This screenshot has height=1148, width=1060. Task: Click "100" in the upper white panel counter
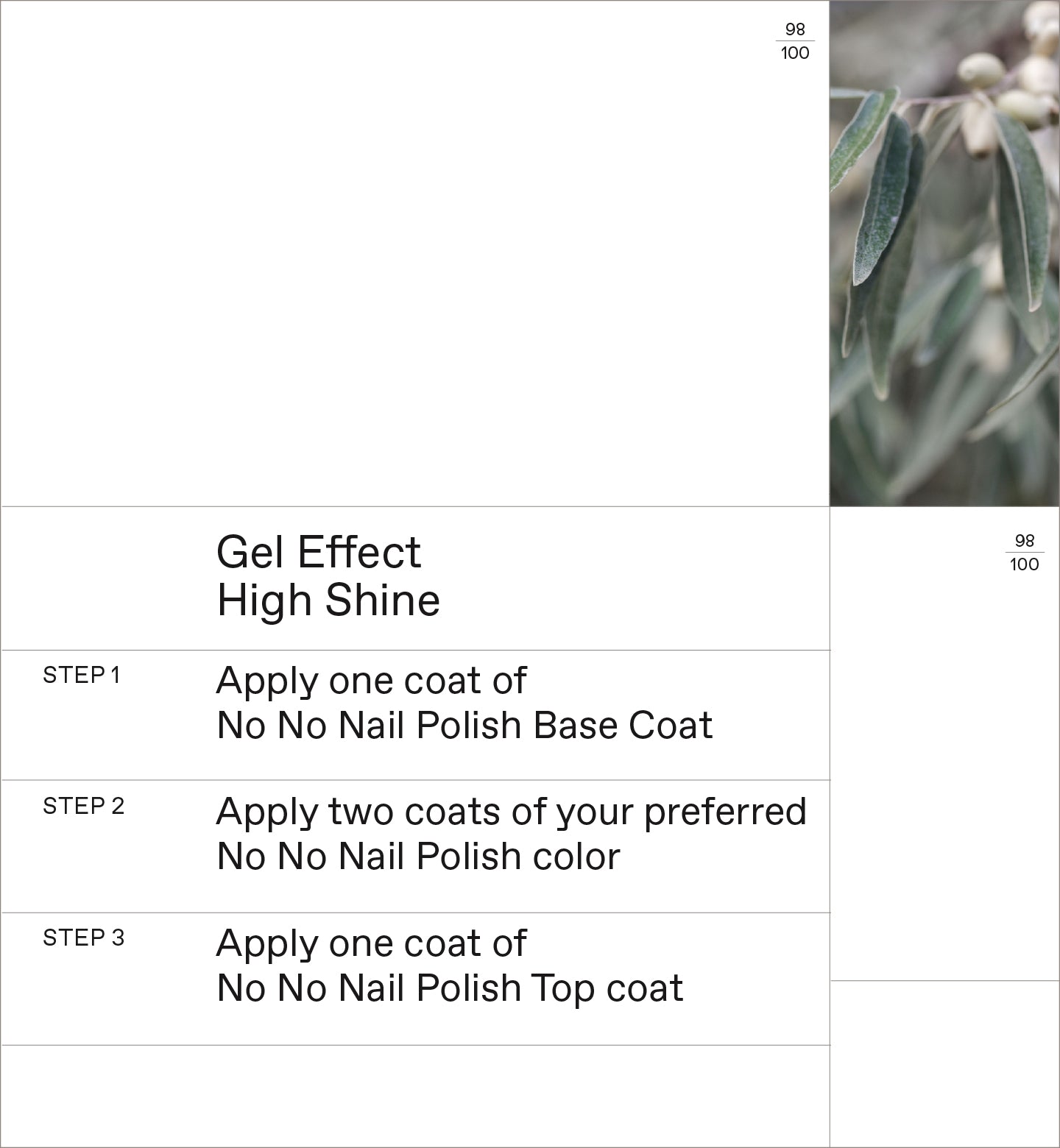pos(795,53)
